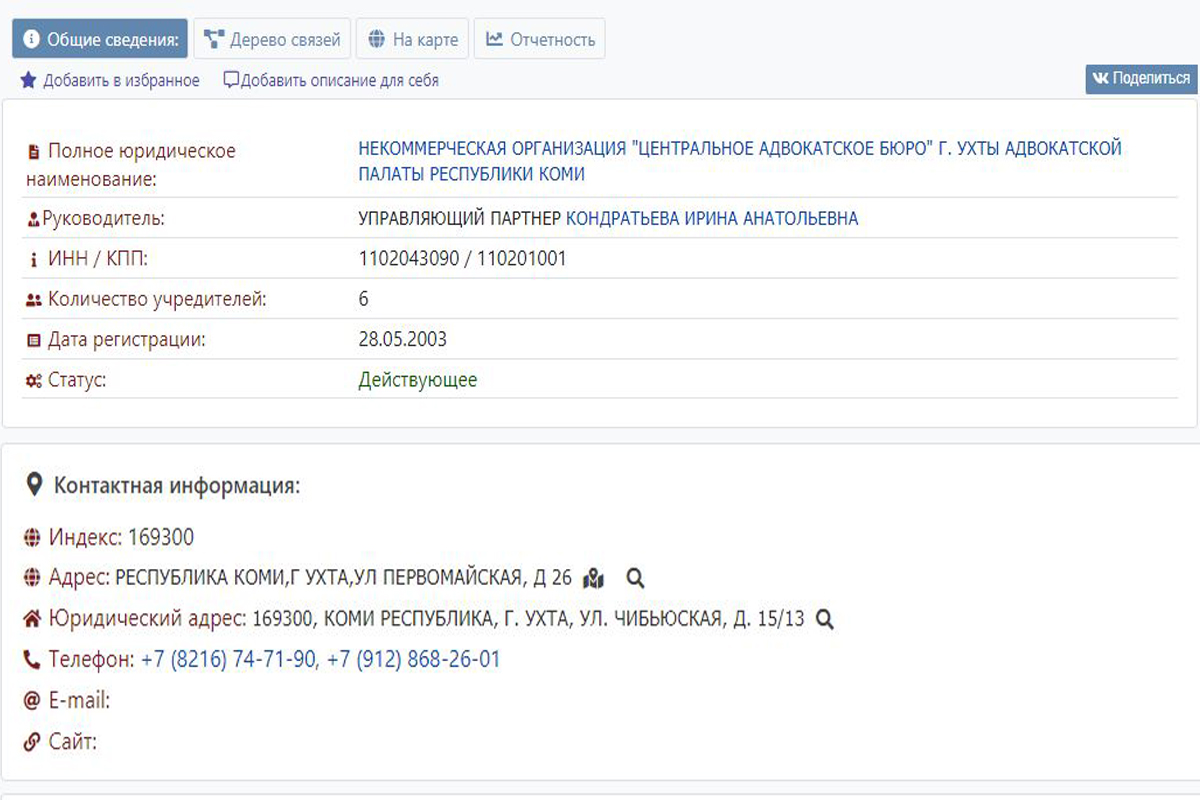Switch to the "На карте" tab
1200x800 pixels.
[412, 40]
